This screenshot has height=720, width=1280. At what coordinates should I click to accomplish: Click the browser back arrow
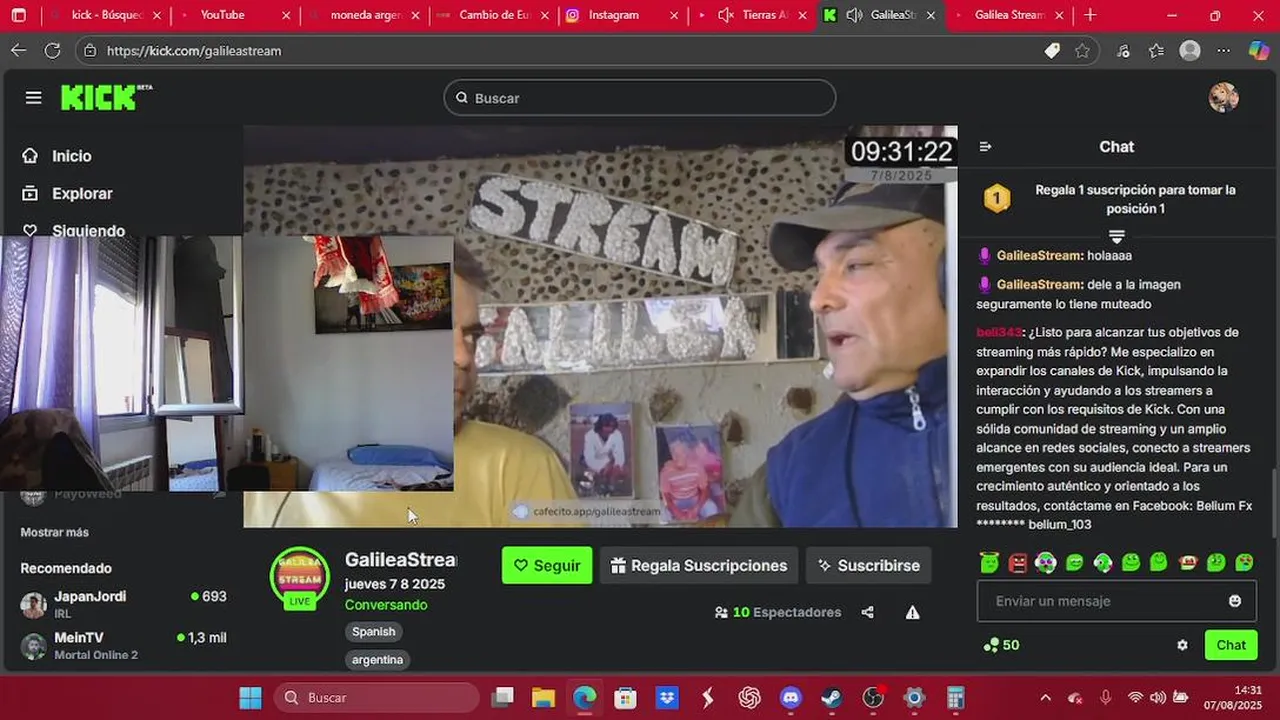point(19,50)
